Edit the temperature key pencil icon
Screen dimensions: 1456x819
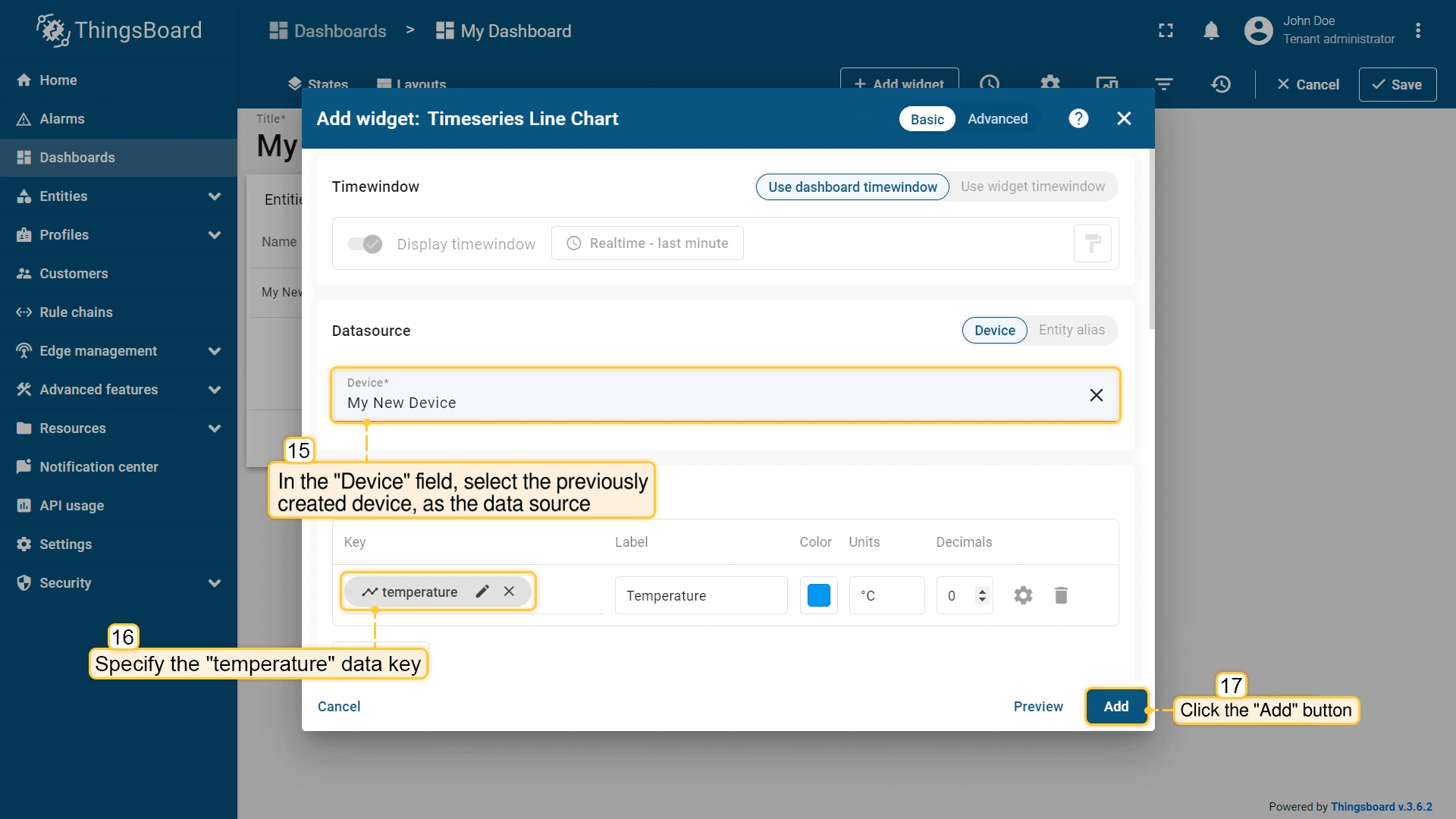click(482, 591)
